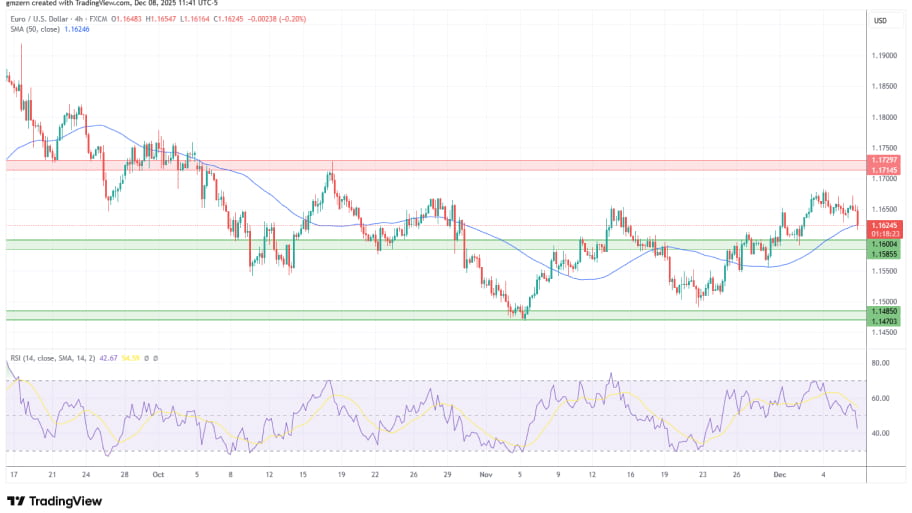
Task: Click the green support label 1.16004
Action: (884, 245)
